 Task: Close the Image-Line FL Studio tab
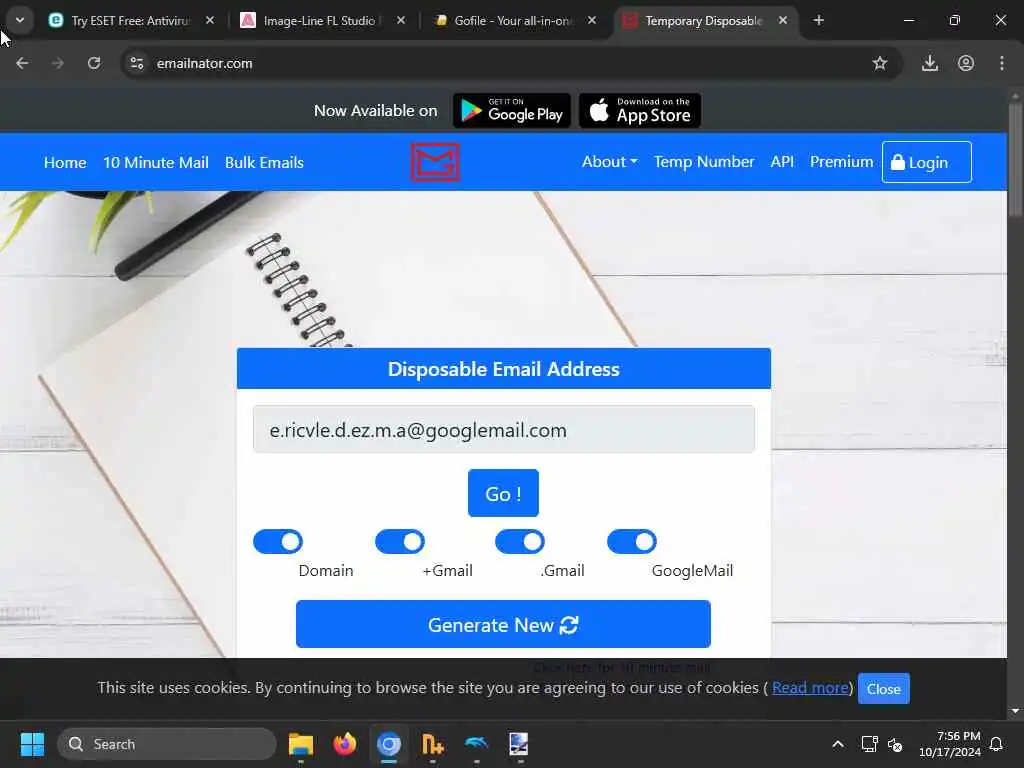(401, 20)
